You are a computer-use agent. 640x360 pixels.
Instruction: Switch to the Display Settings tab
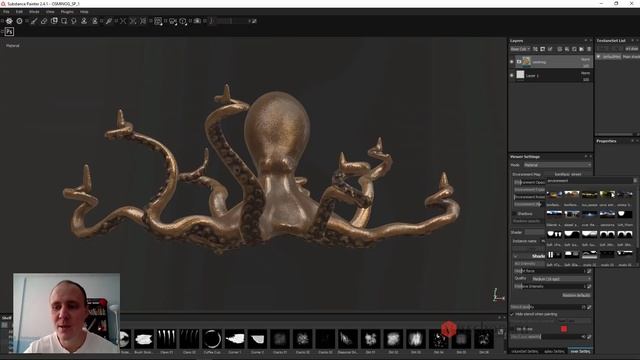pyautogui.click(x=554, y=351)
